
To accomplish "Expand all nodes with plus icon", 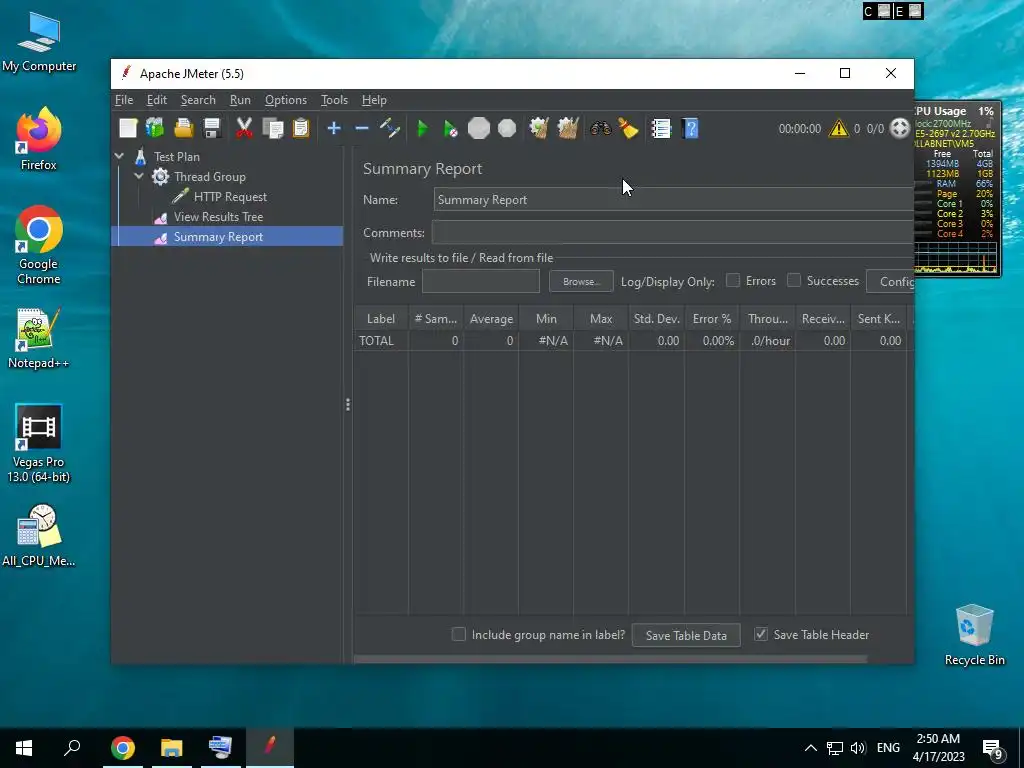I will pos(334,128).
